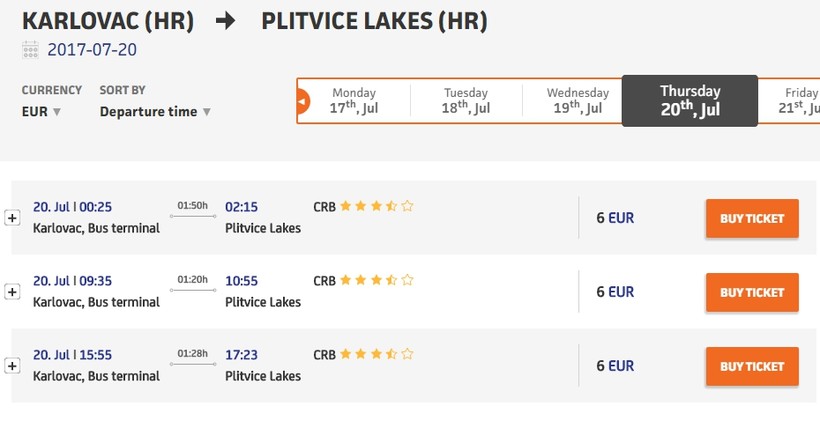Buy ticket for the 00:25 bus
Screen dimensions: 820x421
point(752,218)
